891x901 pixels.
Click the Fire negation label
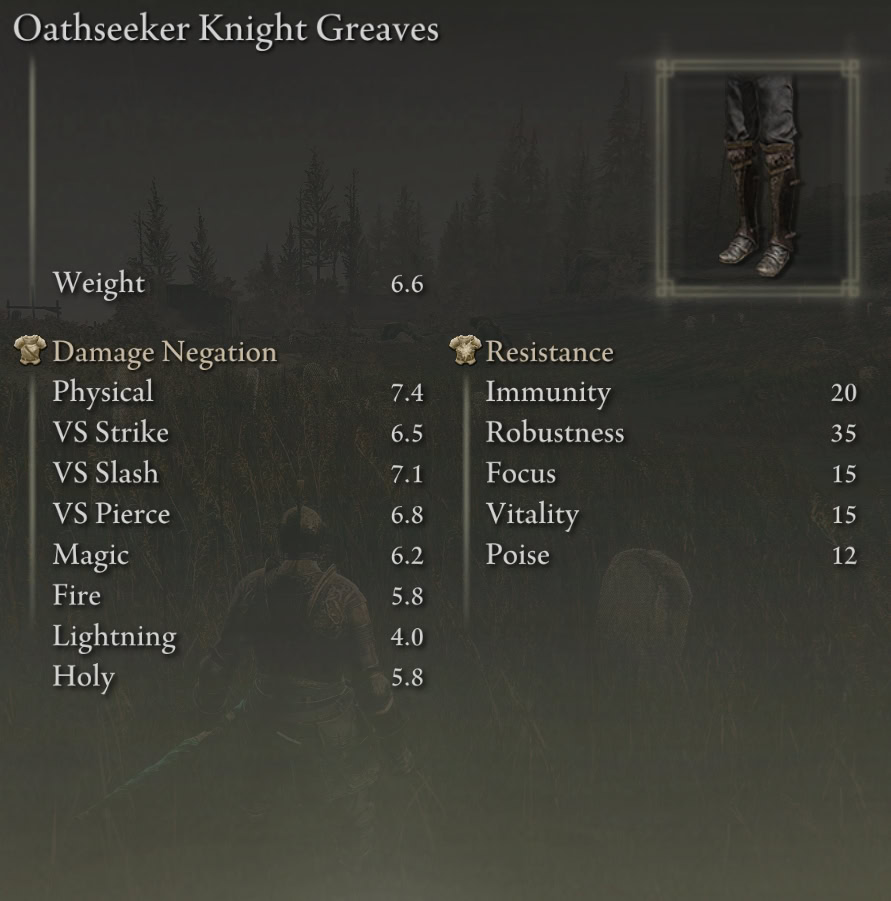coord(76,596)
